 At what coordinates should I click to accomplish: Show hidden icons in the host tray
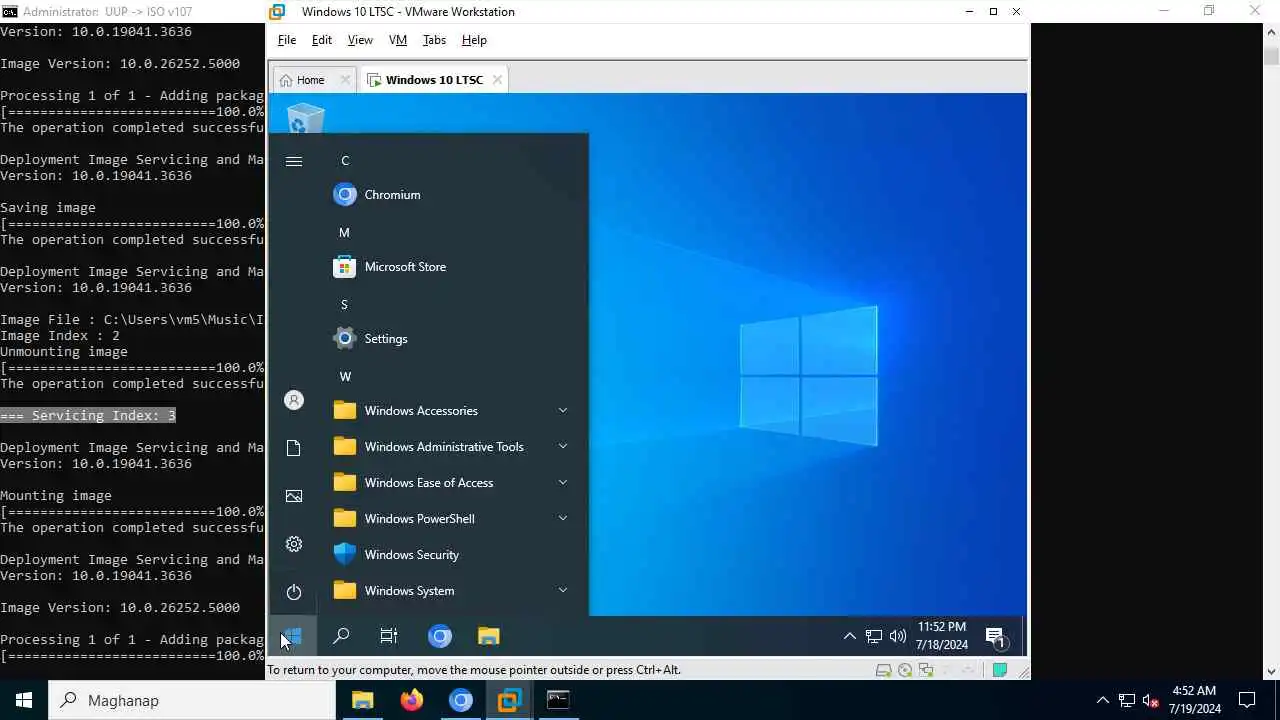click(x=1102, y=700)
